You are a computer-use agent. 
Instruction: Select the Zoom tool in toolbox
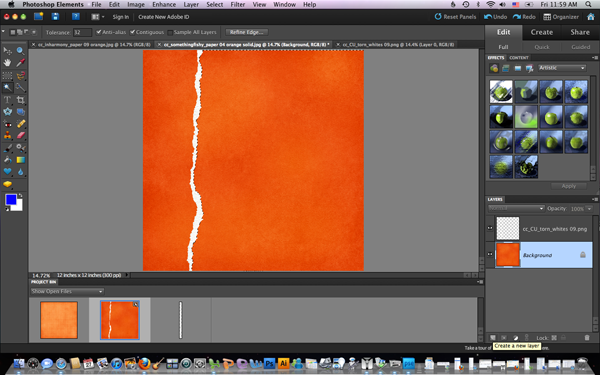click(20, 51)
